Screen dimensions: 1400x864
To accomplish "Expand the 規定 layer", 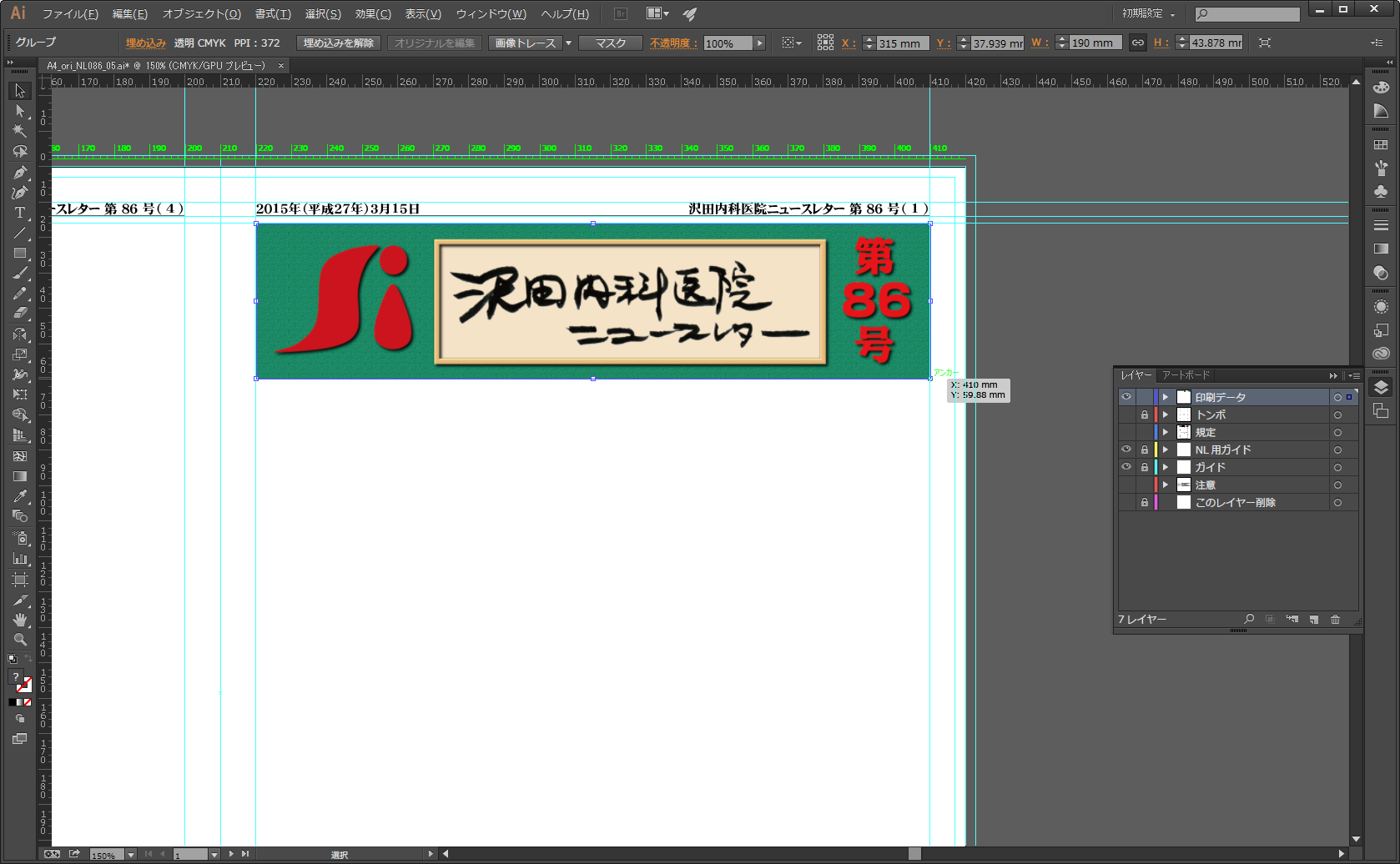I will 1166,432.
